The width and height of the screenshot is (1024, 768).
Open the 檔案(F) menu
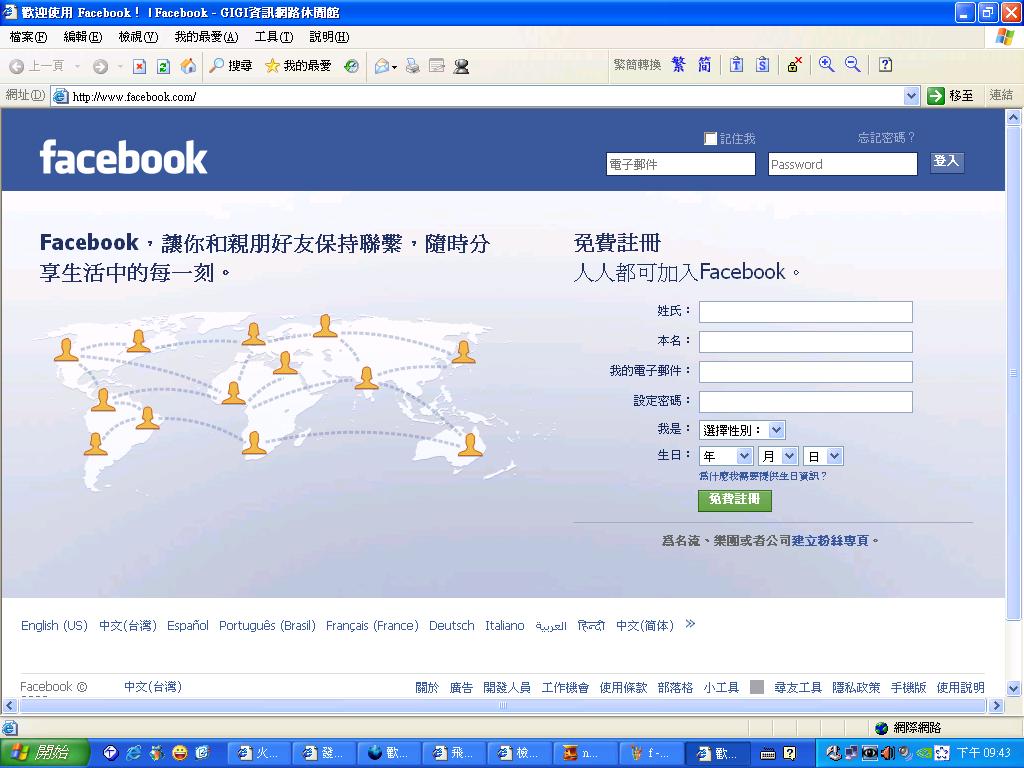click(28, 37)
